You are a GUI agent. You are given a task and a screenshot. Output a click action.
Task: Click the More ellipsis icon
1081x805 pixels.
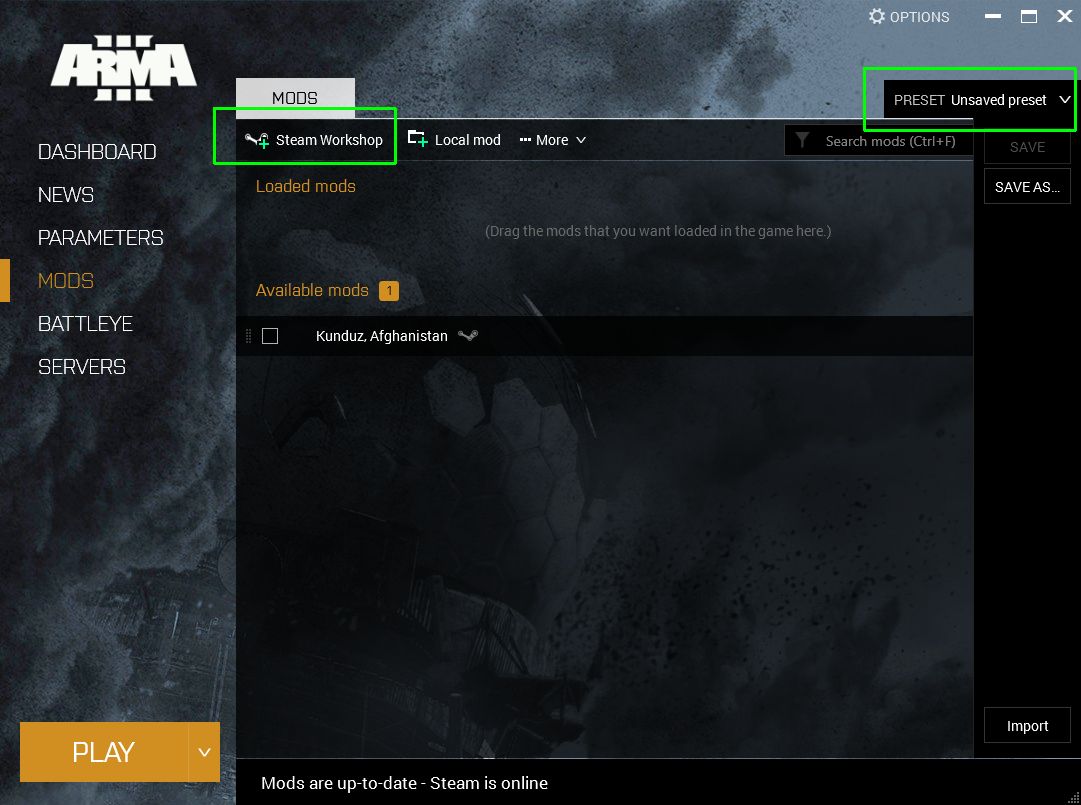(x=525, y=140)
